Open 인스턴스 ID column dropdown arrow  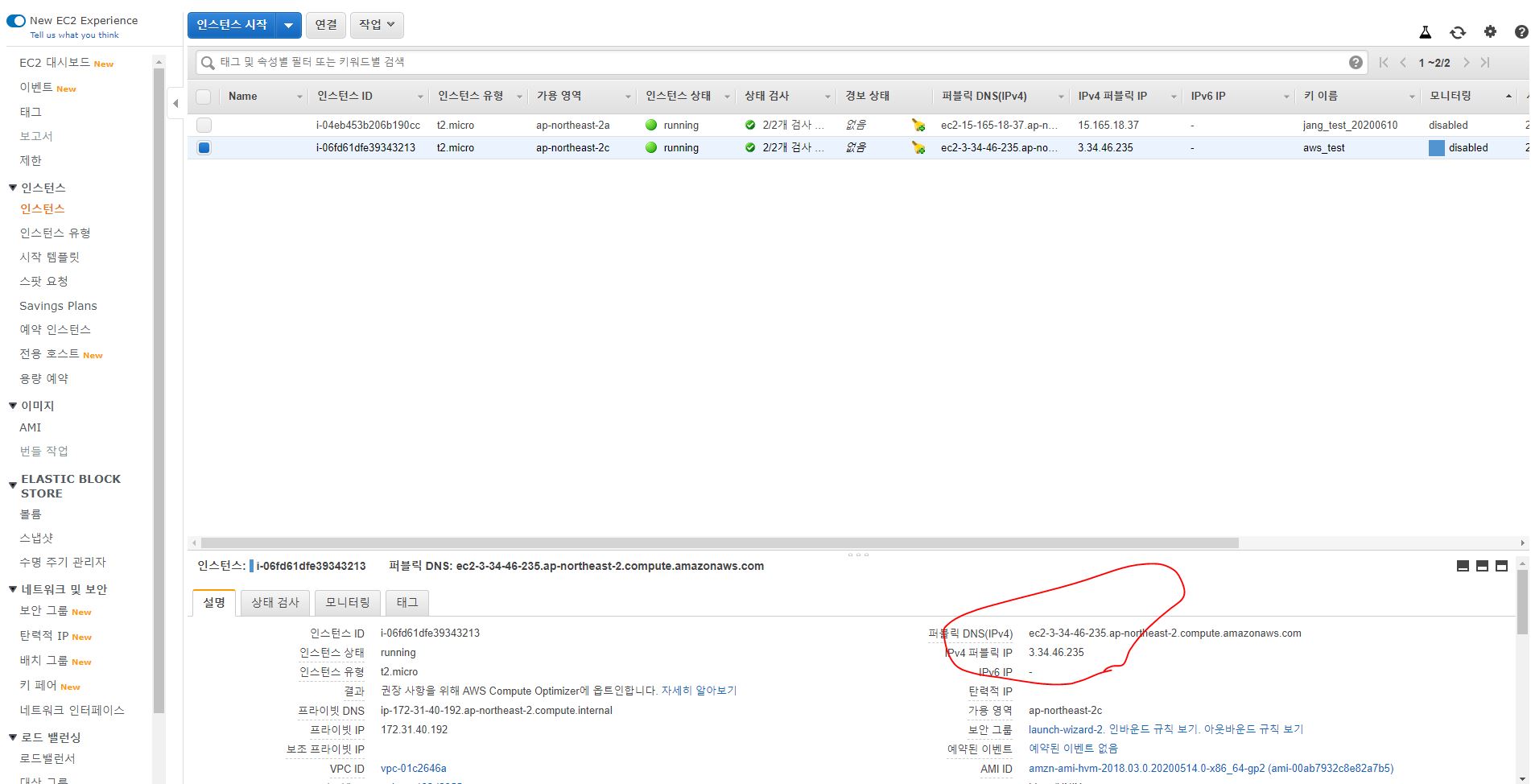pos(419,97)
